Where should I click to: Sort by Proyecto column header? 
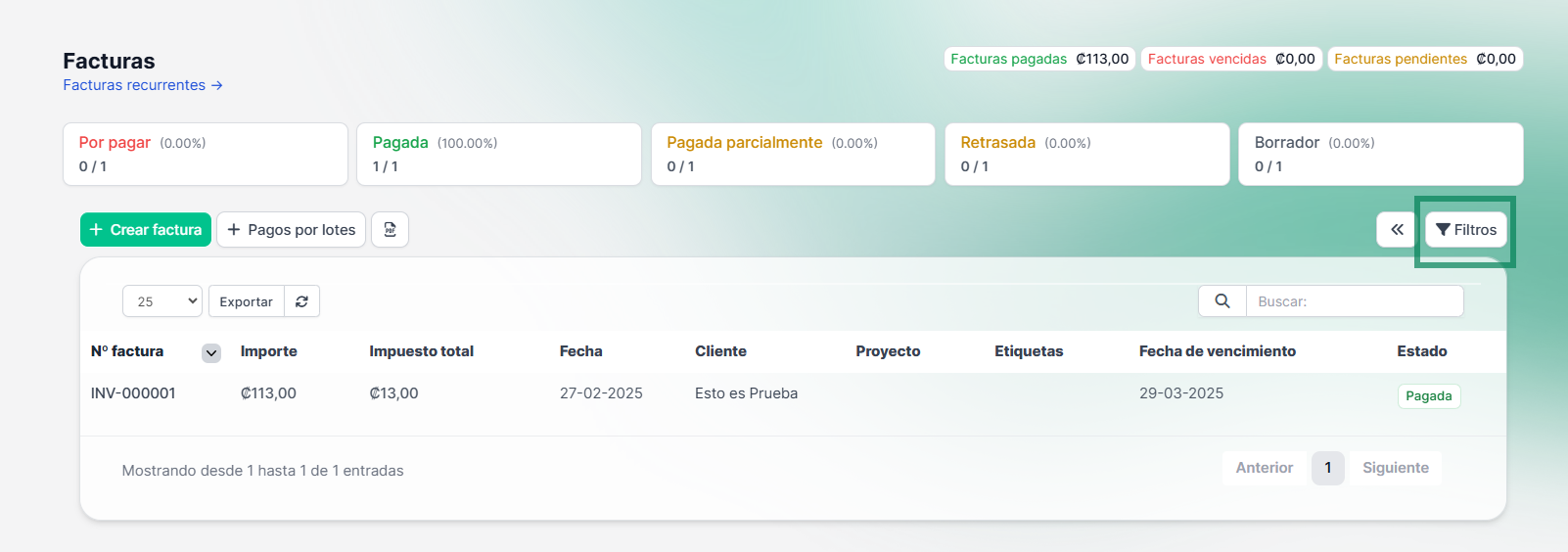(888, 351)
